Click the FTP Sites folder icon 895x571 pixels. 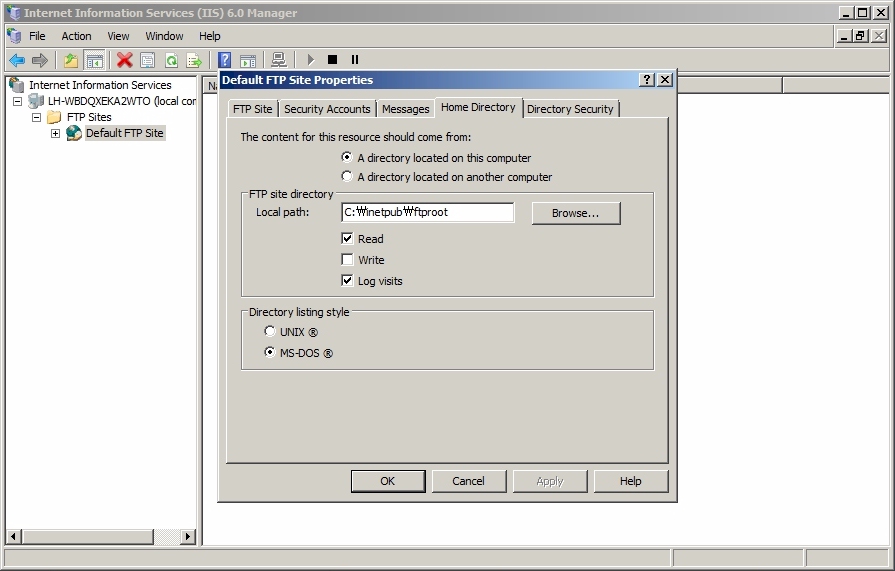[x=54, y=117]
